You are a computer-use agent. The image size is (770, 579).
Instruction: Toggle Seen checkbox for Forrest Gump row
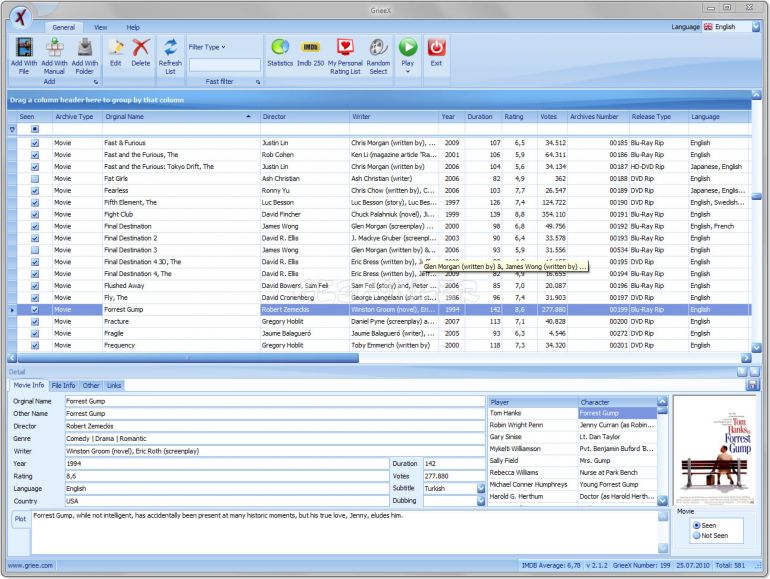[x=34, y=309]
